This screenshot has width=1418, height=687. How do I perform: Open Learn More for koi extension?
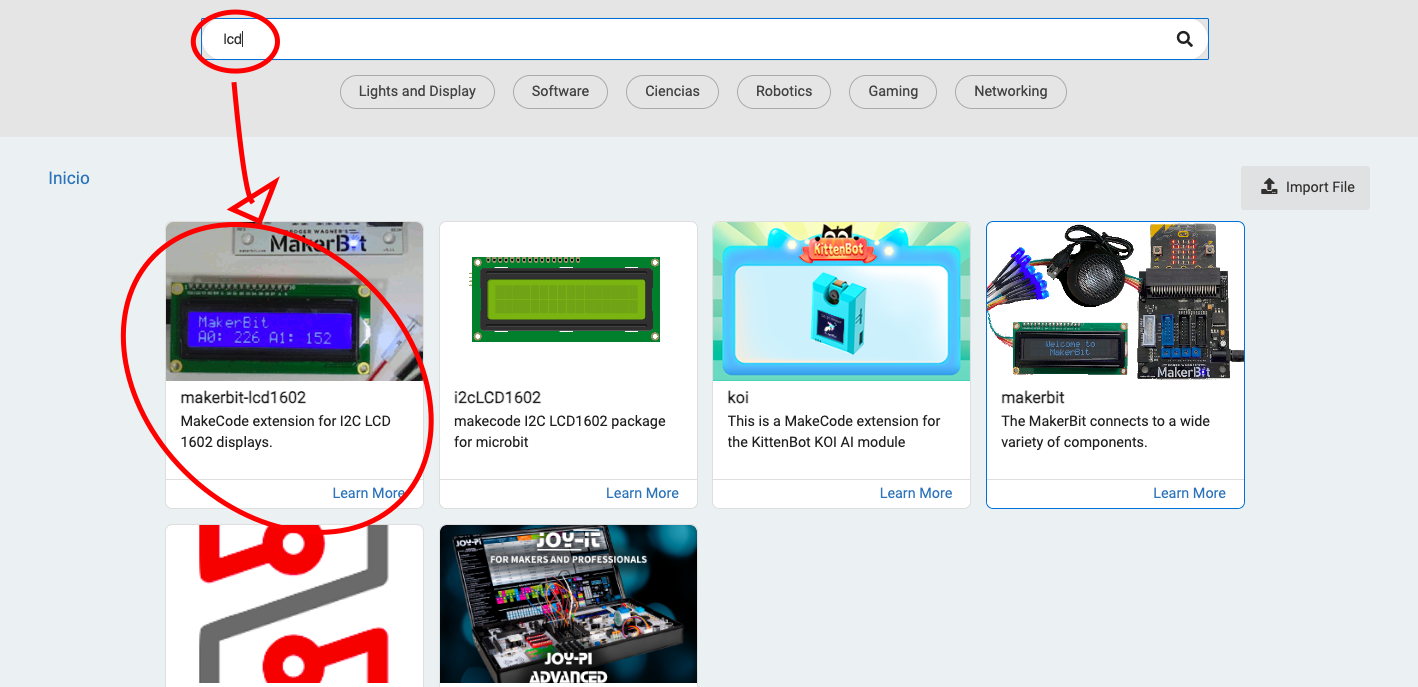915,493
